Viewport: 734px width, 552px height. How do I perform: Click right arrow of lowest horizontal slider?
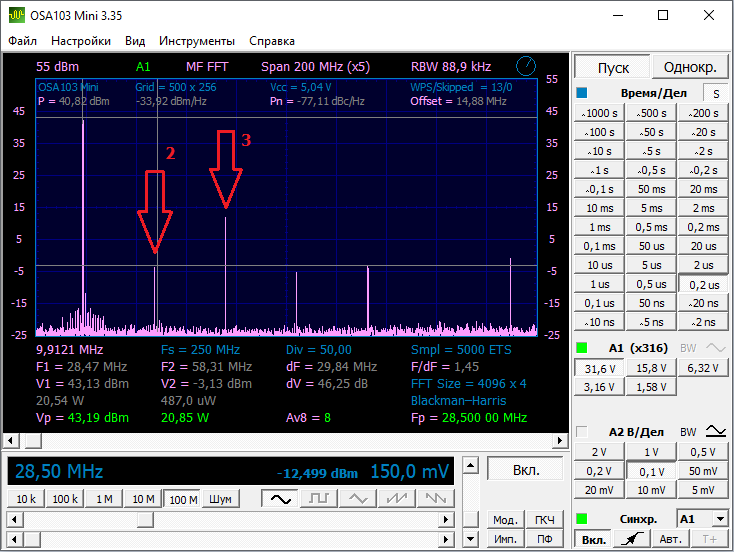pyautogui.click(x=446, y=539)
